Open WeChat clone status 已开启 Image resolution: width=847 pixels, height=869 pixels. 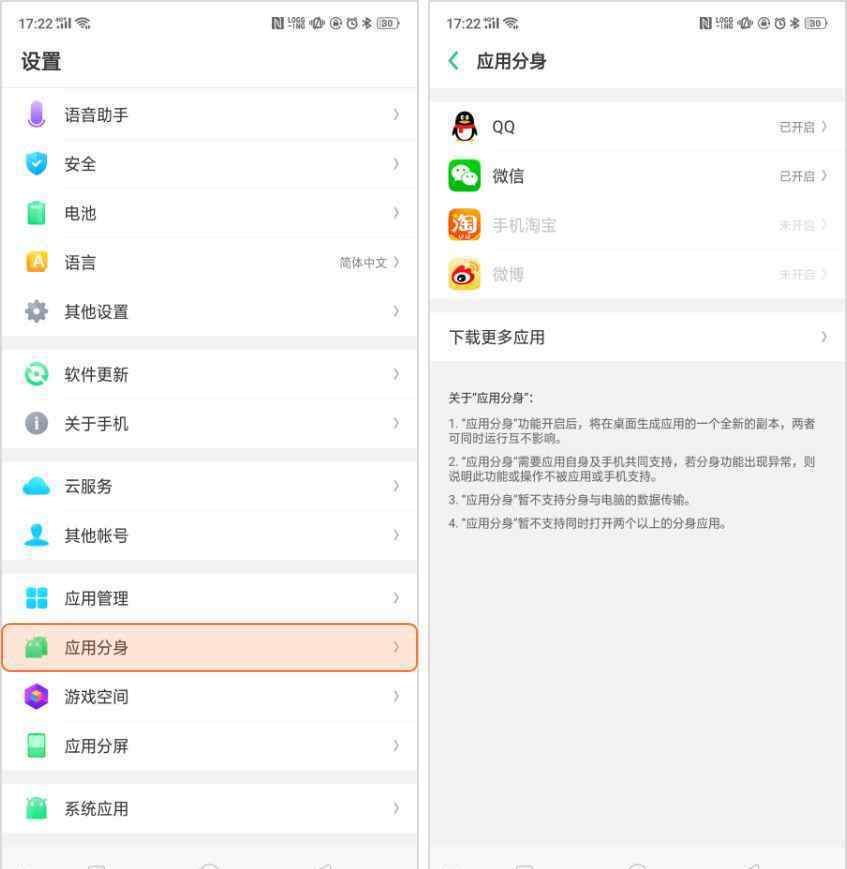[x=802, y=176]
